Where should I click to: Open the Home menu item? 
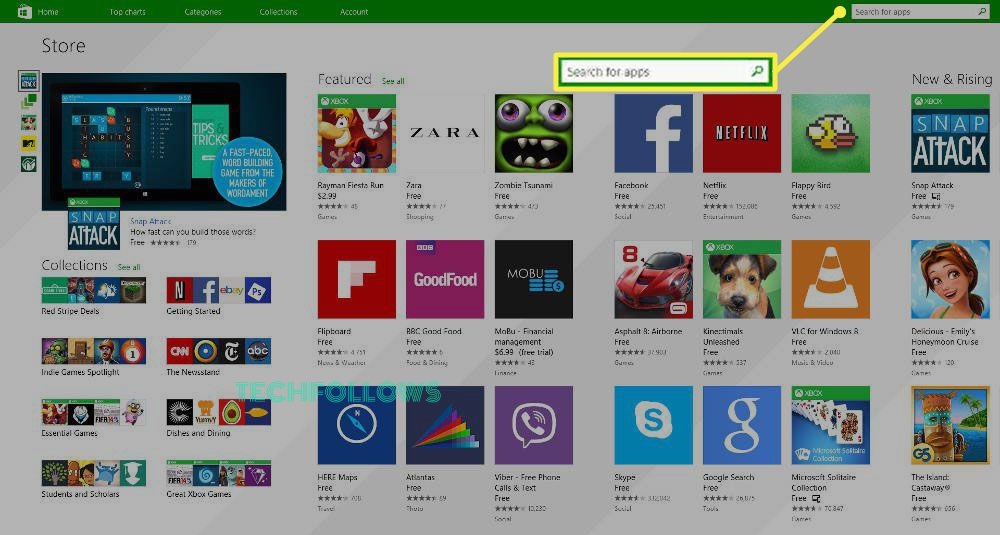point(48,11)
